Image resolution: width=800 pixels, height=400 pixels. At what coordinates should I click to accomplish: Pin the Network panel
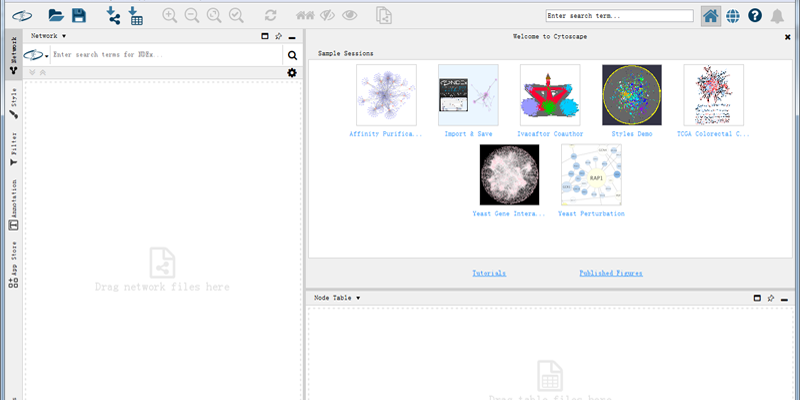pos(278,36)
